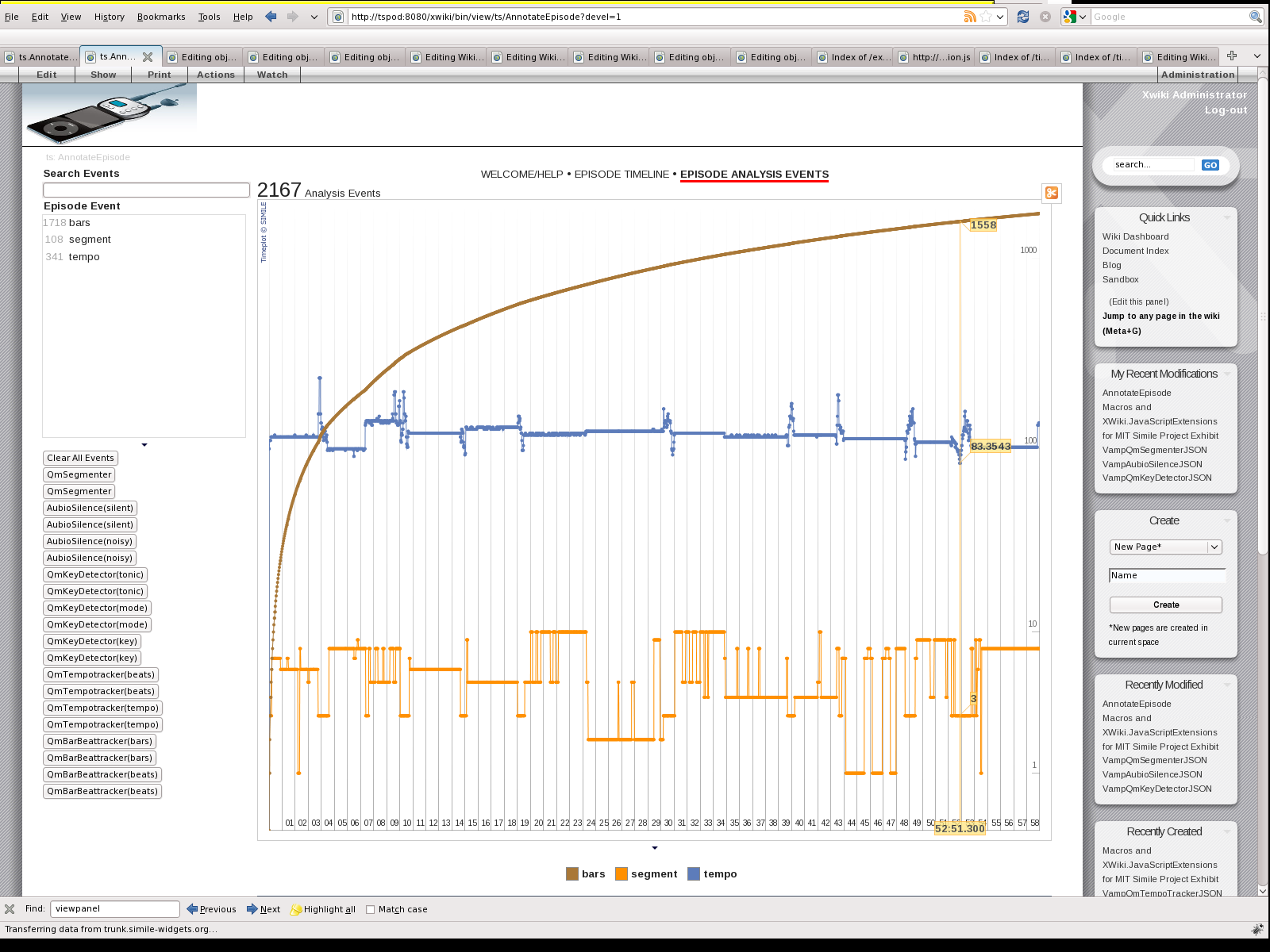Toggle Highlight all in find bar
1270x952 pixels.
(323, 909)
